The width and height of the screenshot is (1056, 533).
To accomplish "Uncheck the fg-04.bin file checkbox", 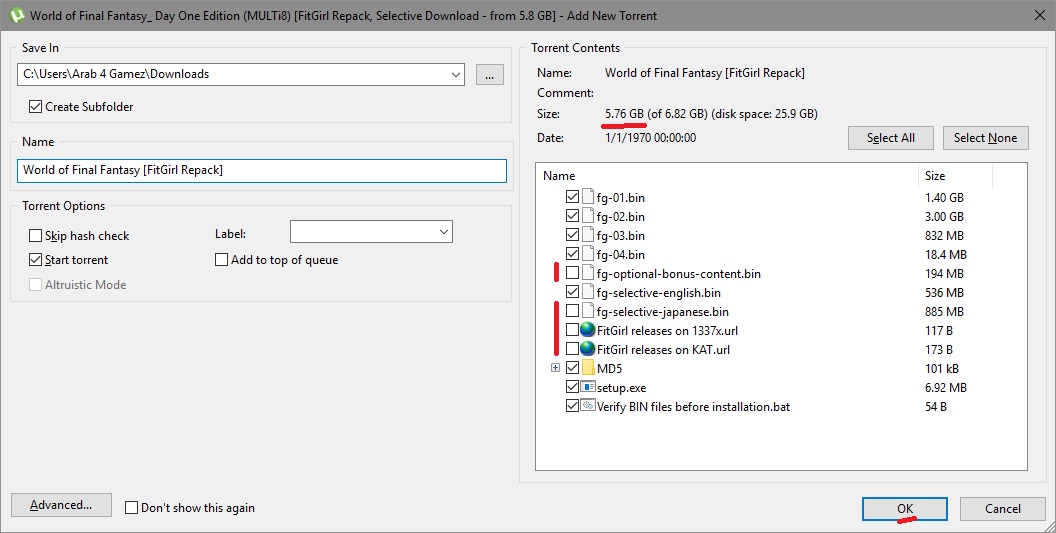I will pos(572,253).
